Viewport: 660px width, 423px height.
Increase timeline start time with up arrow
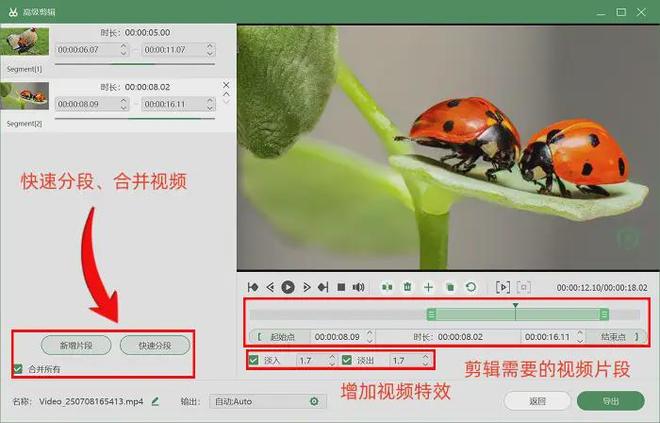click(370, 333)
